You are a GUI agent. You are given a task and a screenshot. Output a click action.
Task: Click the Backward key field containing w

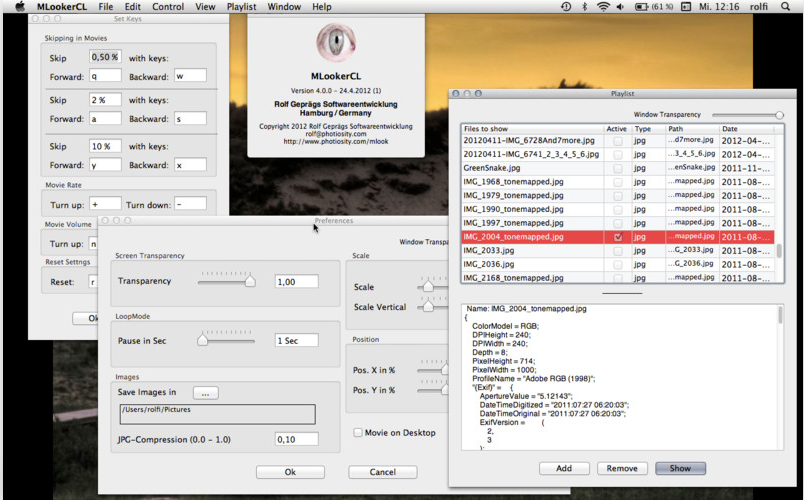tap(190, 76)
